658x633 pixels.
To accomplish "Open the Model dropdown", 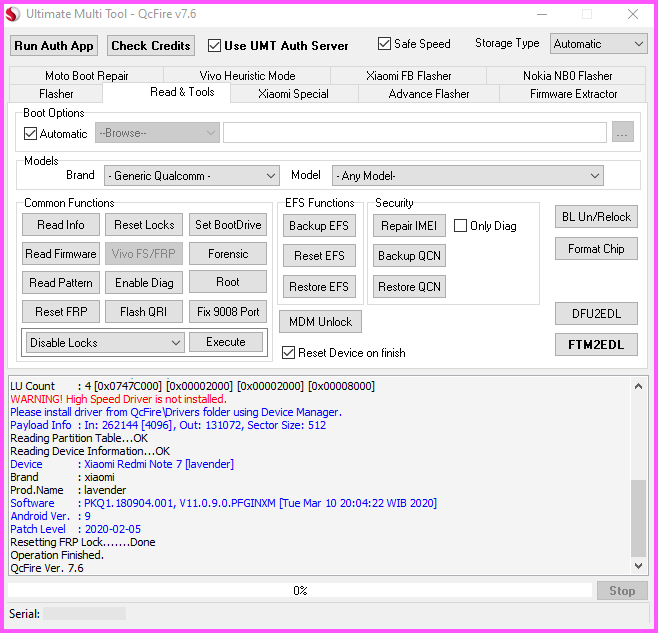I will point(467,175).
